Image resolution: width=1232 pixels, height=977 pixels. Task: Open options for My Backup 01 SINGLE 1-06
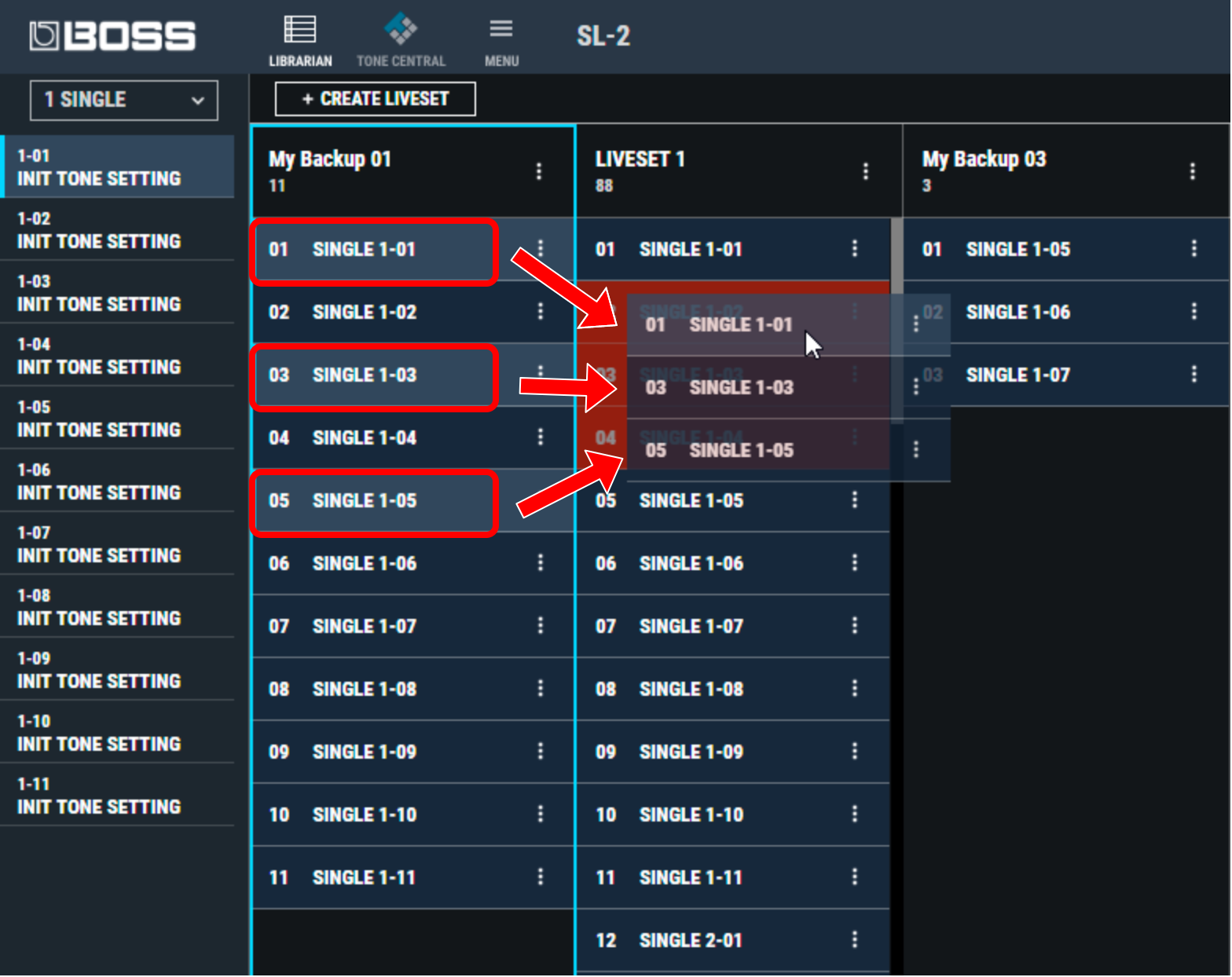541,563
